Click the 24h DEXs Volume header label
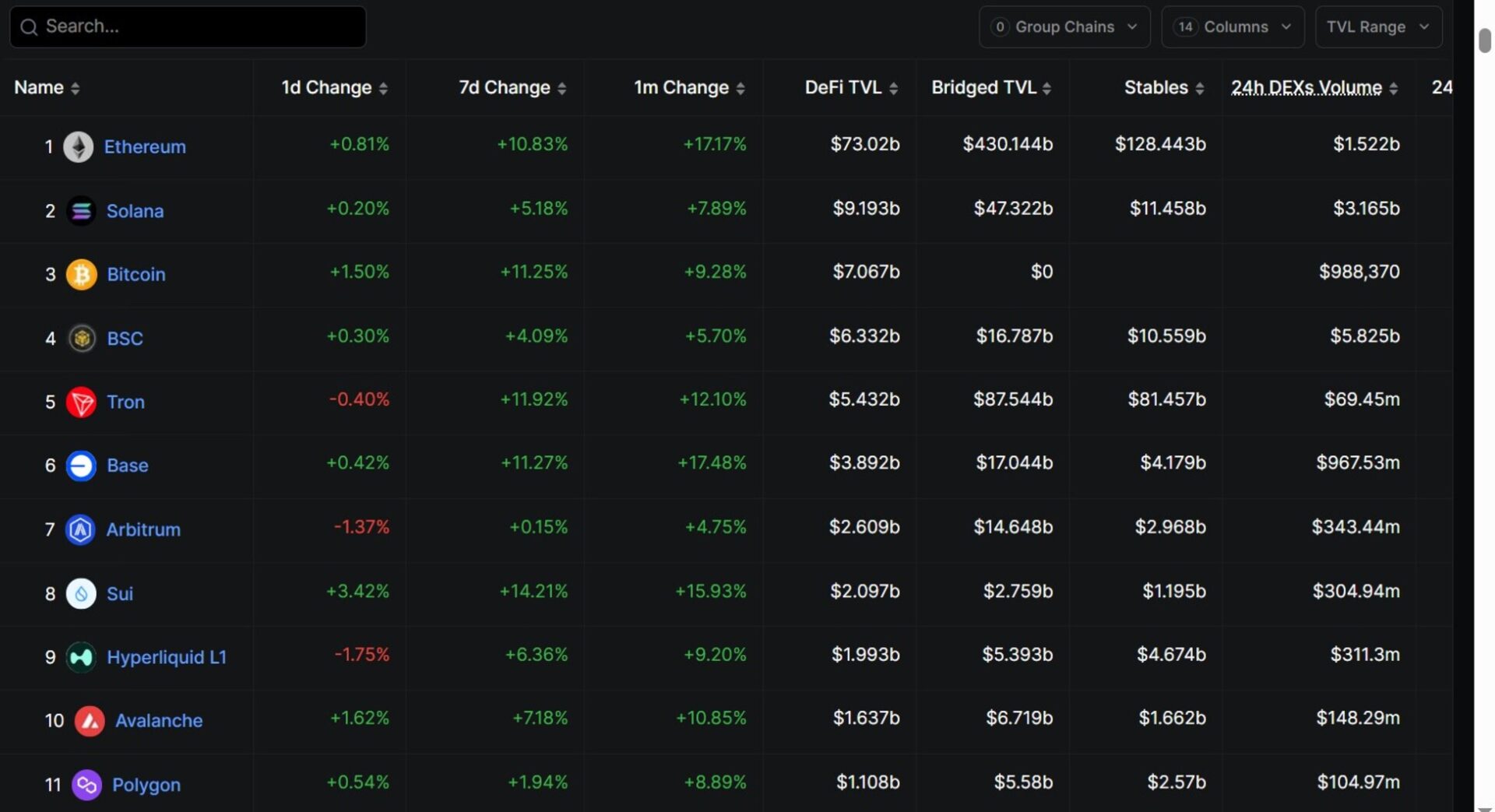Viewport: 1495px width, 812px height. coord(1307,87)
